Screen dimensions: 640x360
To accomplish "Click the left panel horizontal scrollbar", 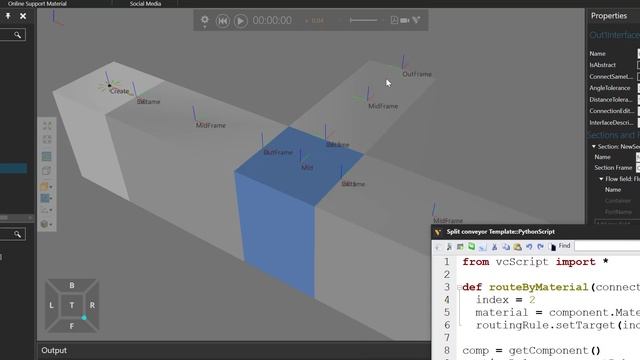I will [17, 218].
